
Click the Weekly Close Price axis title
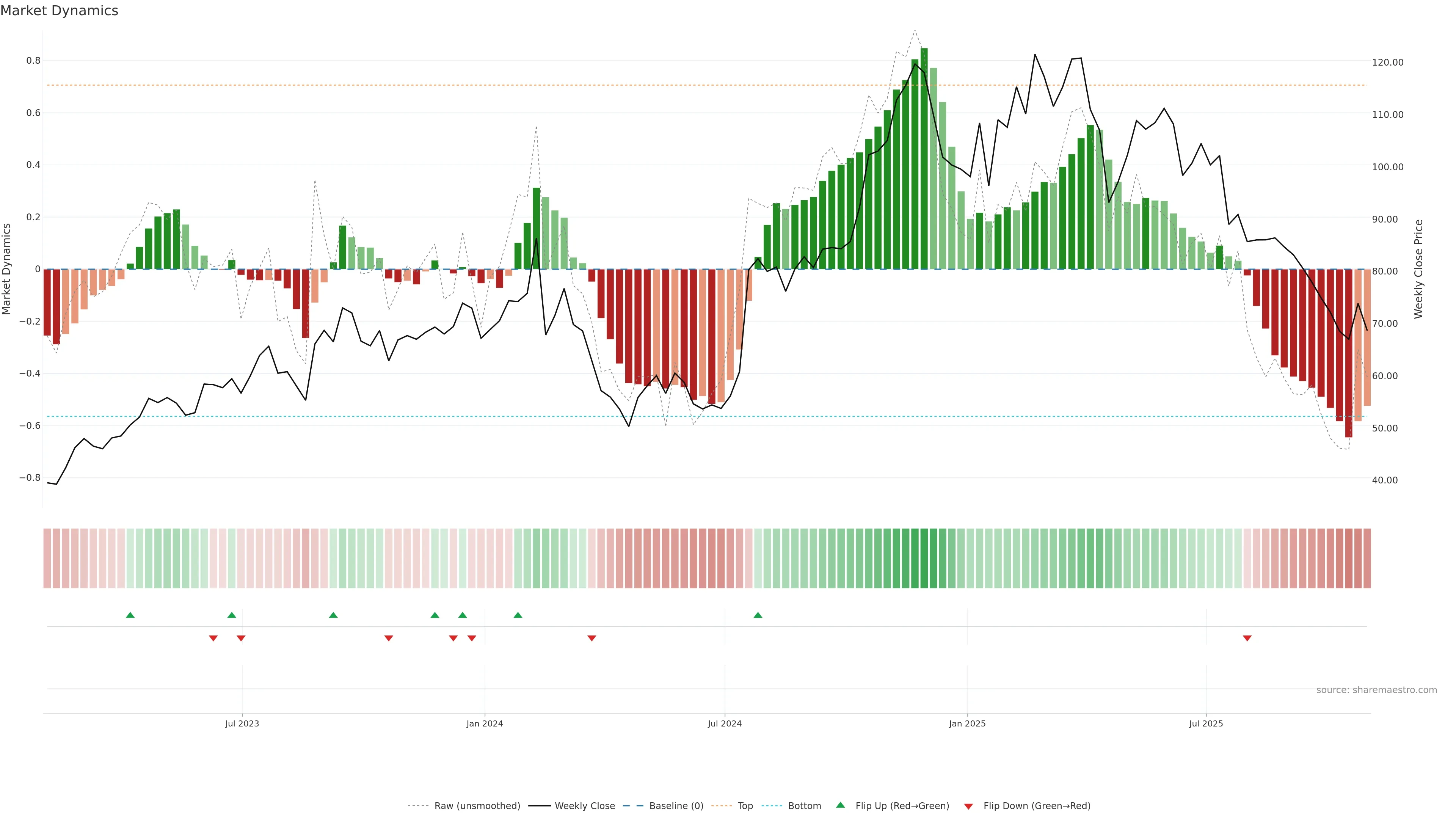pyautogui.click(x=1419, y=269)
